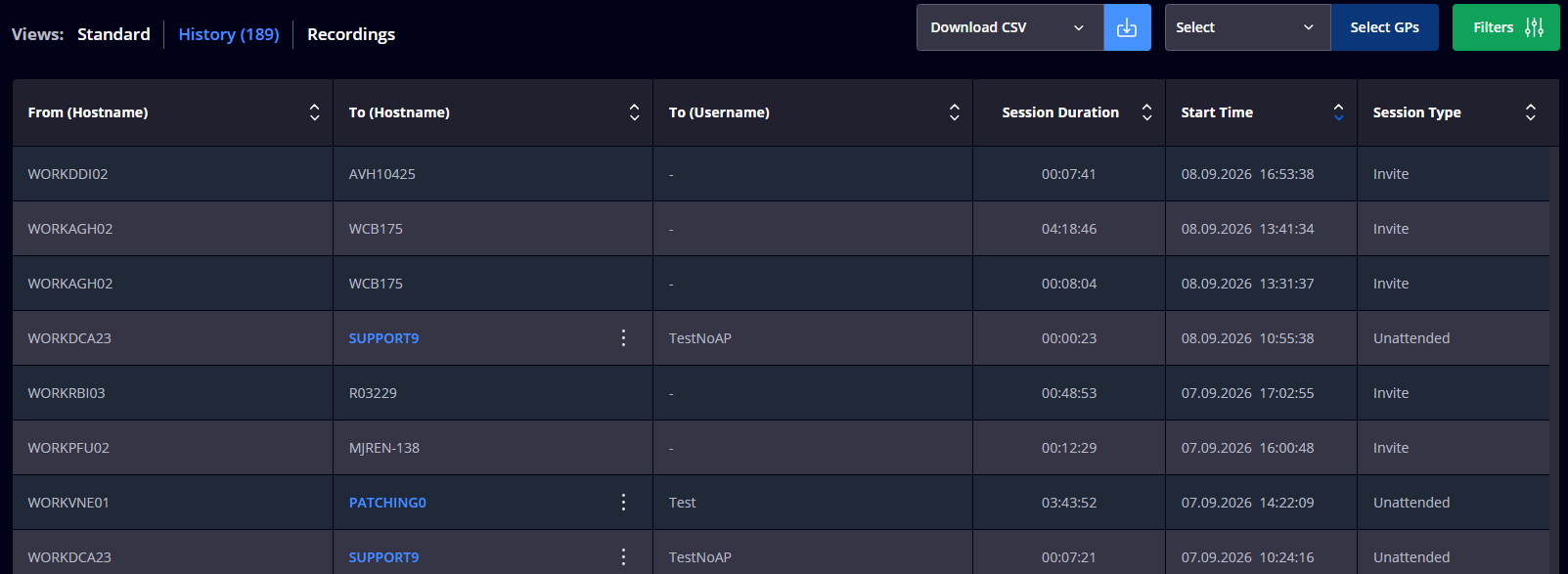Screen dimensions: 1568x574
Task: Sort by Session Duration column
Action: pos(1146,112)
